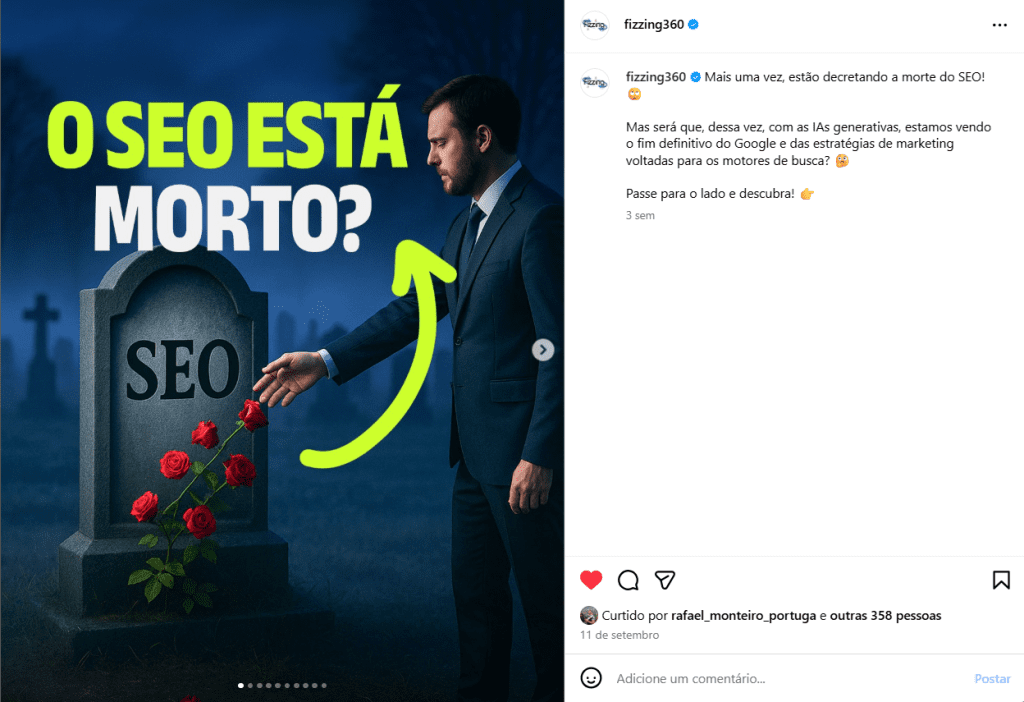
Task: Open the fizzing360 profile from the header username
Action: coord(654,24)
